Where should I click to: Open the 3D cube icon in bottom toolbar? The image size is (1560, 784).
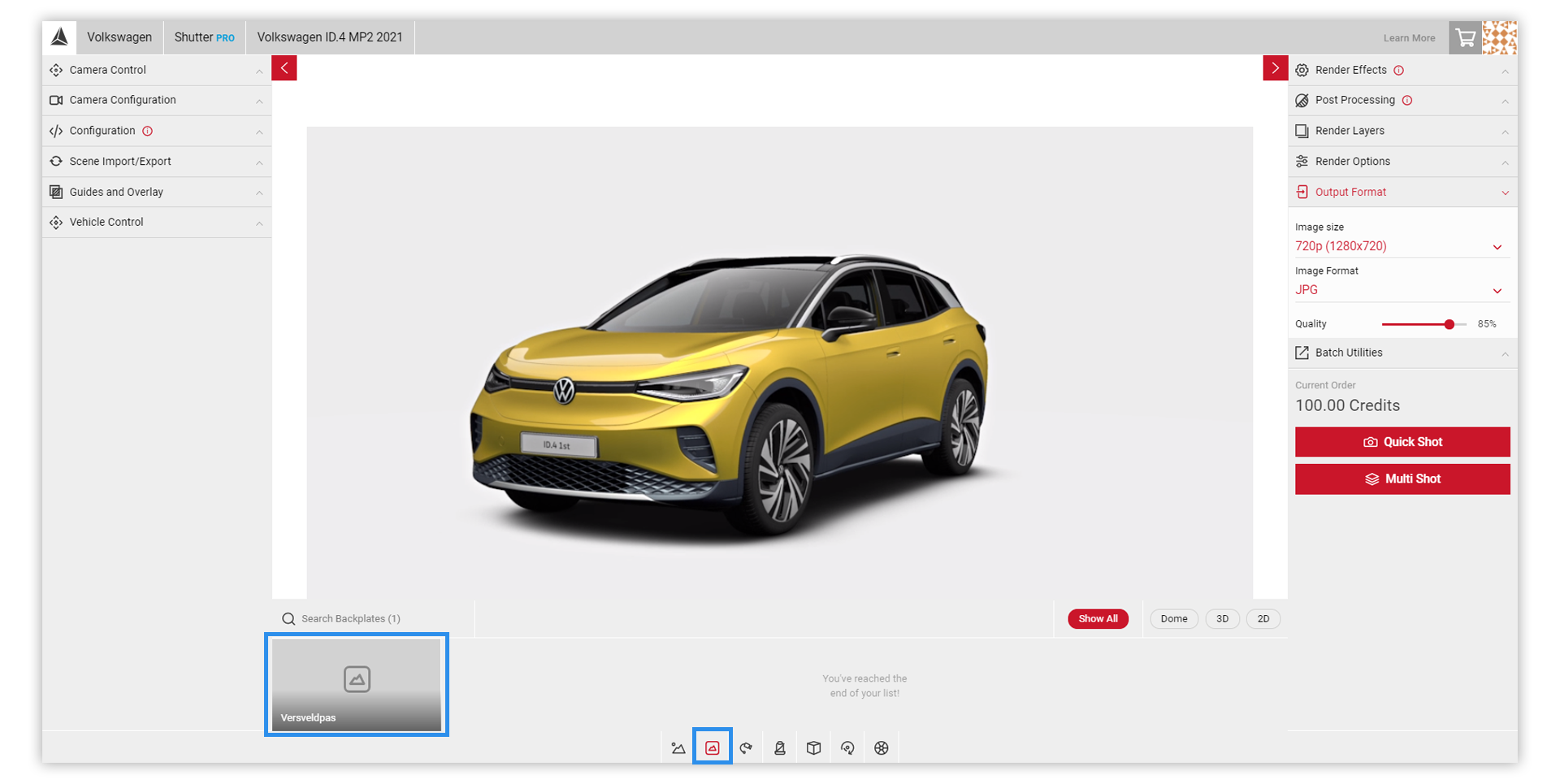[813, 748]
